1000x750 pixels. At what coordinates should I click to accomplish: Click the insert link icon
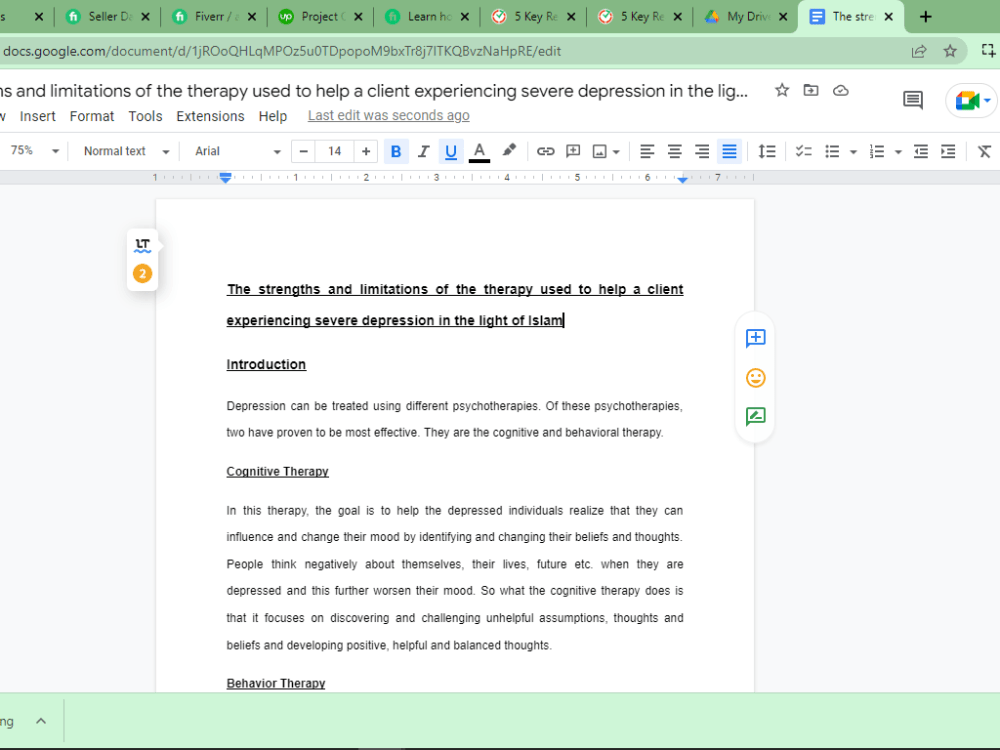pos(545,151)
